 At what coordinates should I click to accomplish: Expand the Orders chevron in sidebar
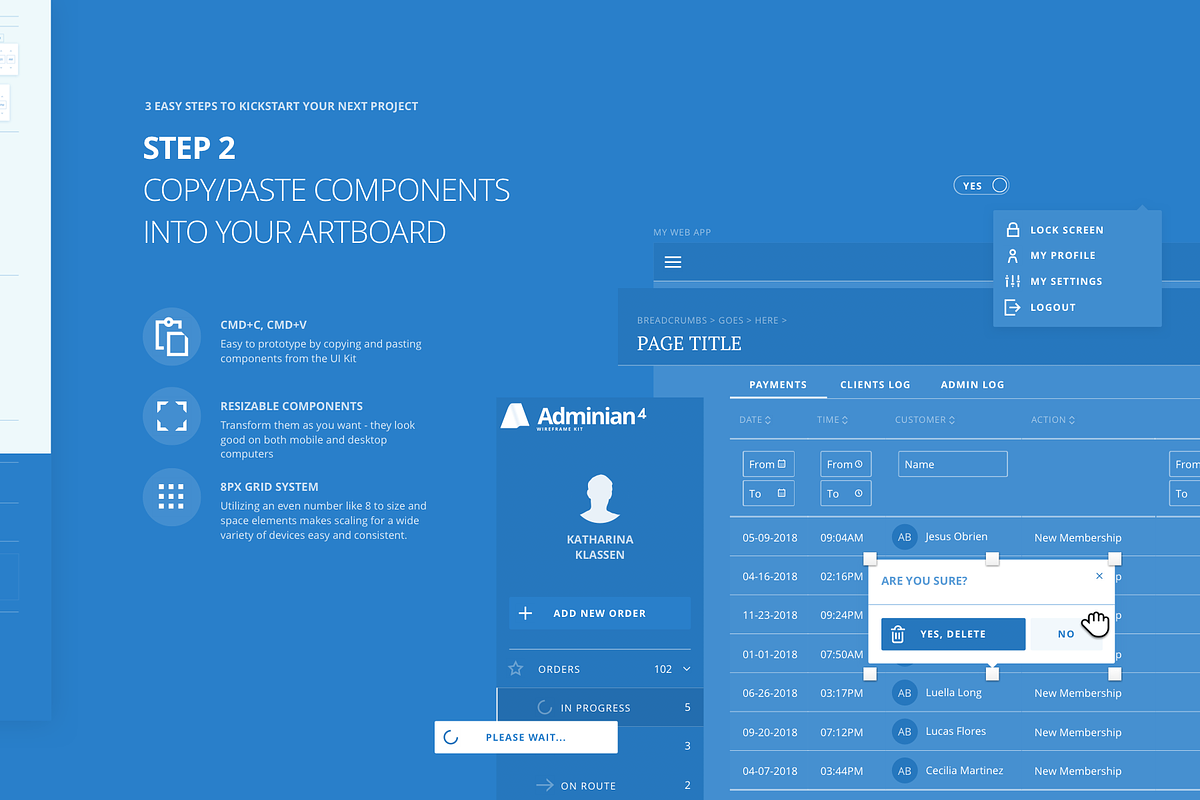point(686,668)
